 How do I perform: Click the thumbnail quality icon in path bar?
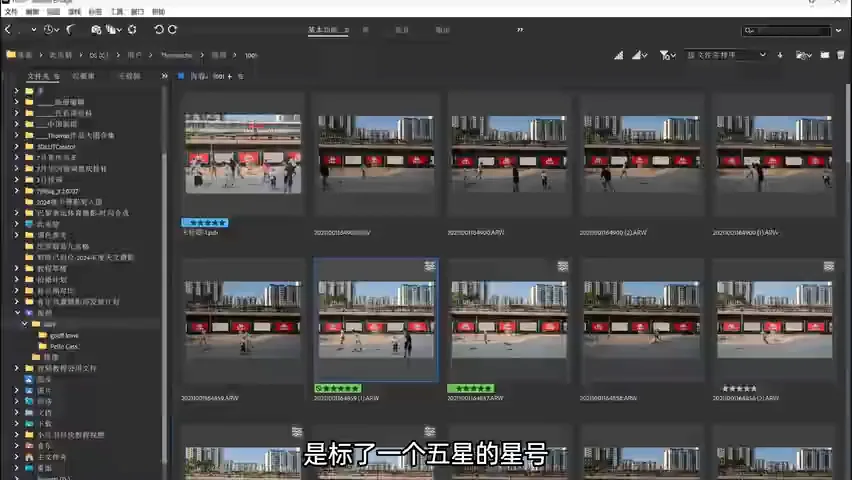pyautogui.click(x=619, y=55)
